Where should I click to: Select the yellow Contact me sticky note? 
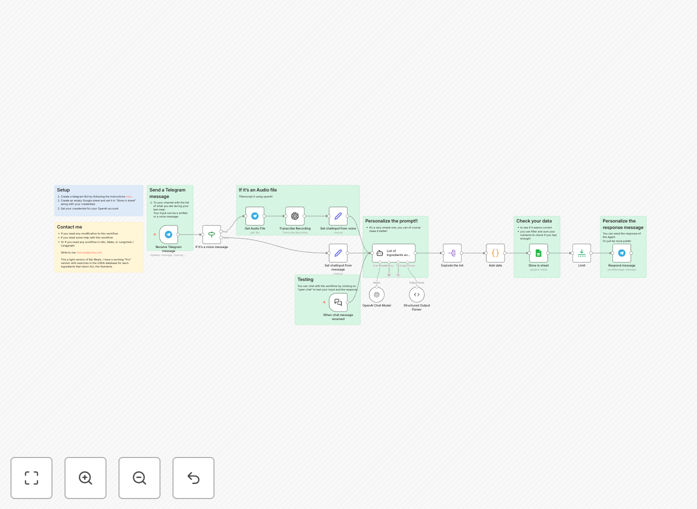(x=99, y=247)
